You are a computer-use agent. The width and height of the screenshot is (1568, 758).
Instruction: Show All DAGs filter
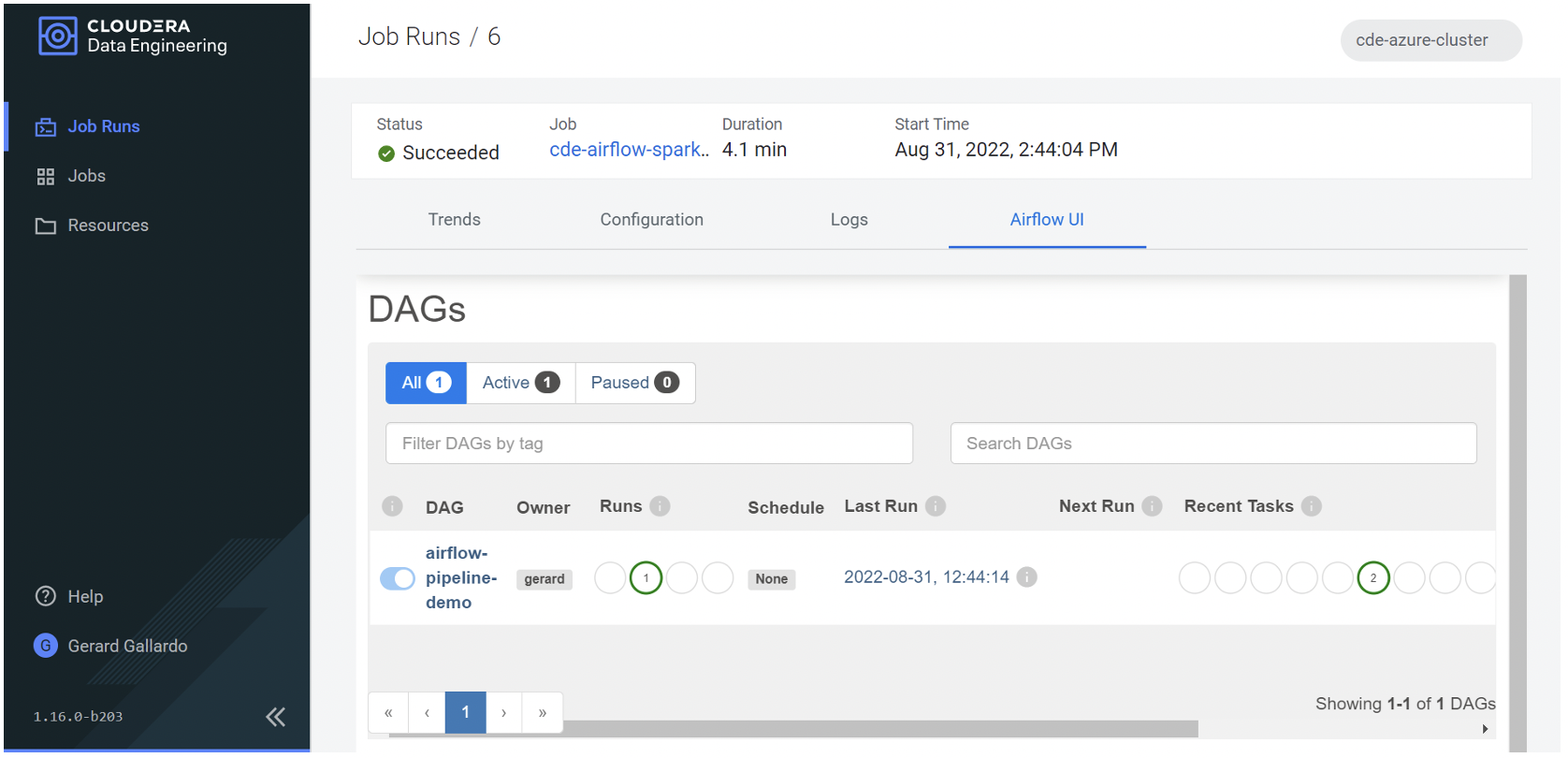point(426,383)
